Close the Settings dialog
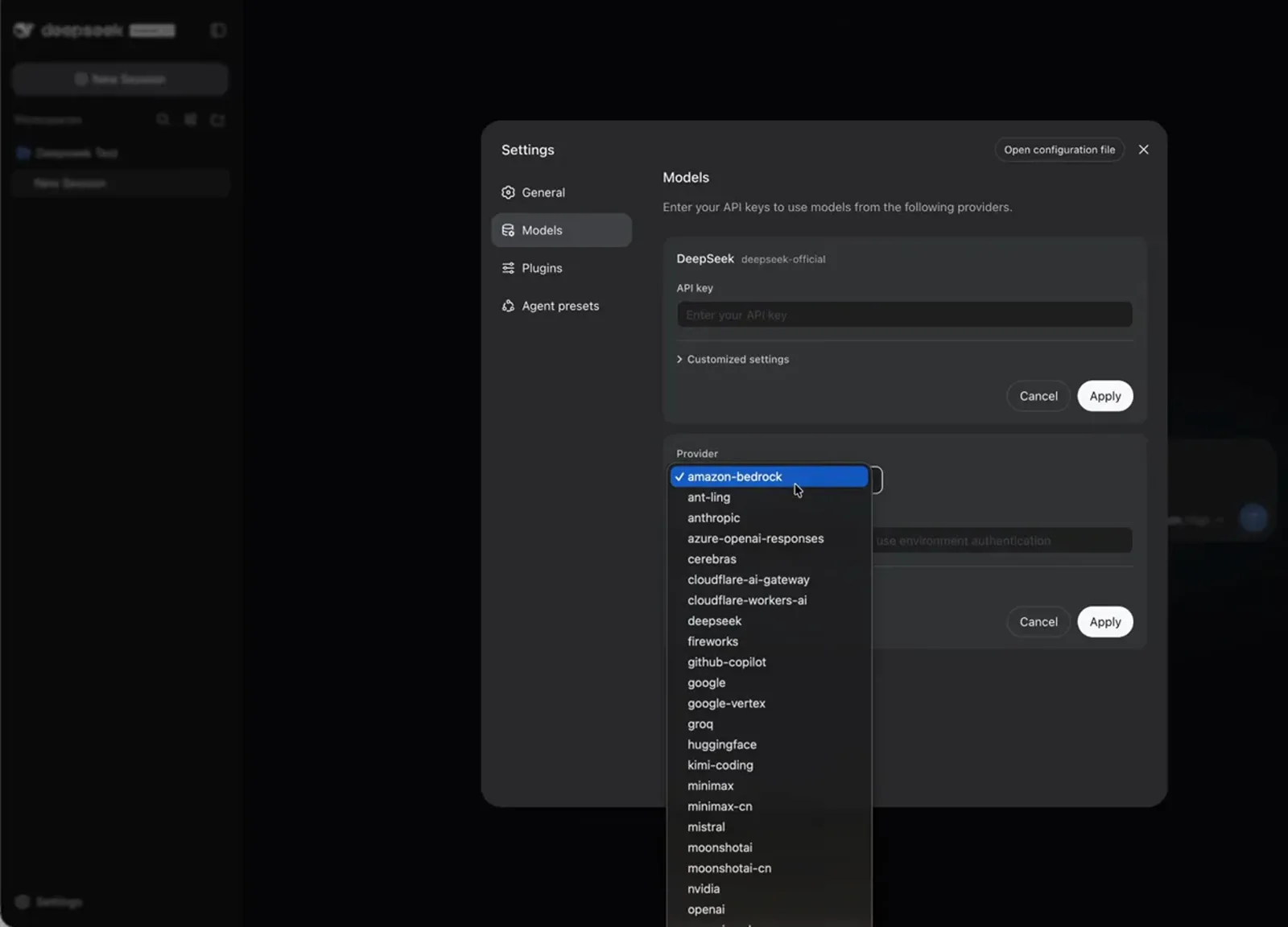This screenshot has height=927, width=1288. (1143, 150)
